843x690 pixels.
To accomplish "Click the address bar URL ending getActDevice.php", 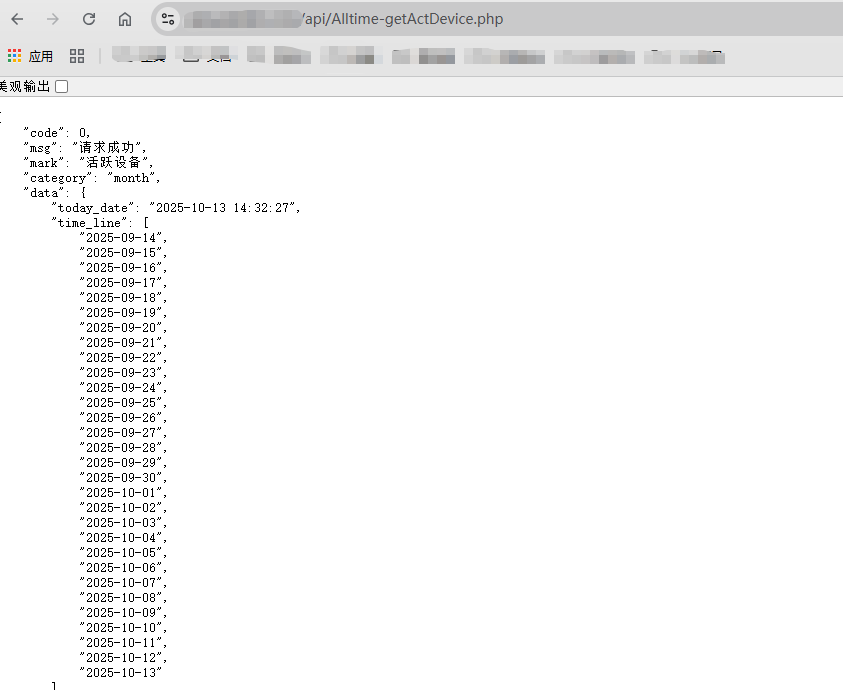I will pos(403,19).
